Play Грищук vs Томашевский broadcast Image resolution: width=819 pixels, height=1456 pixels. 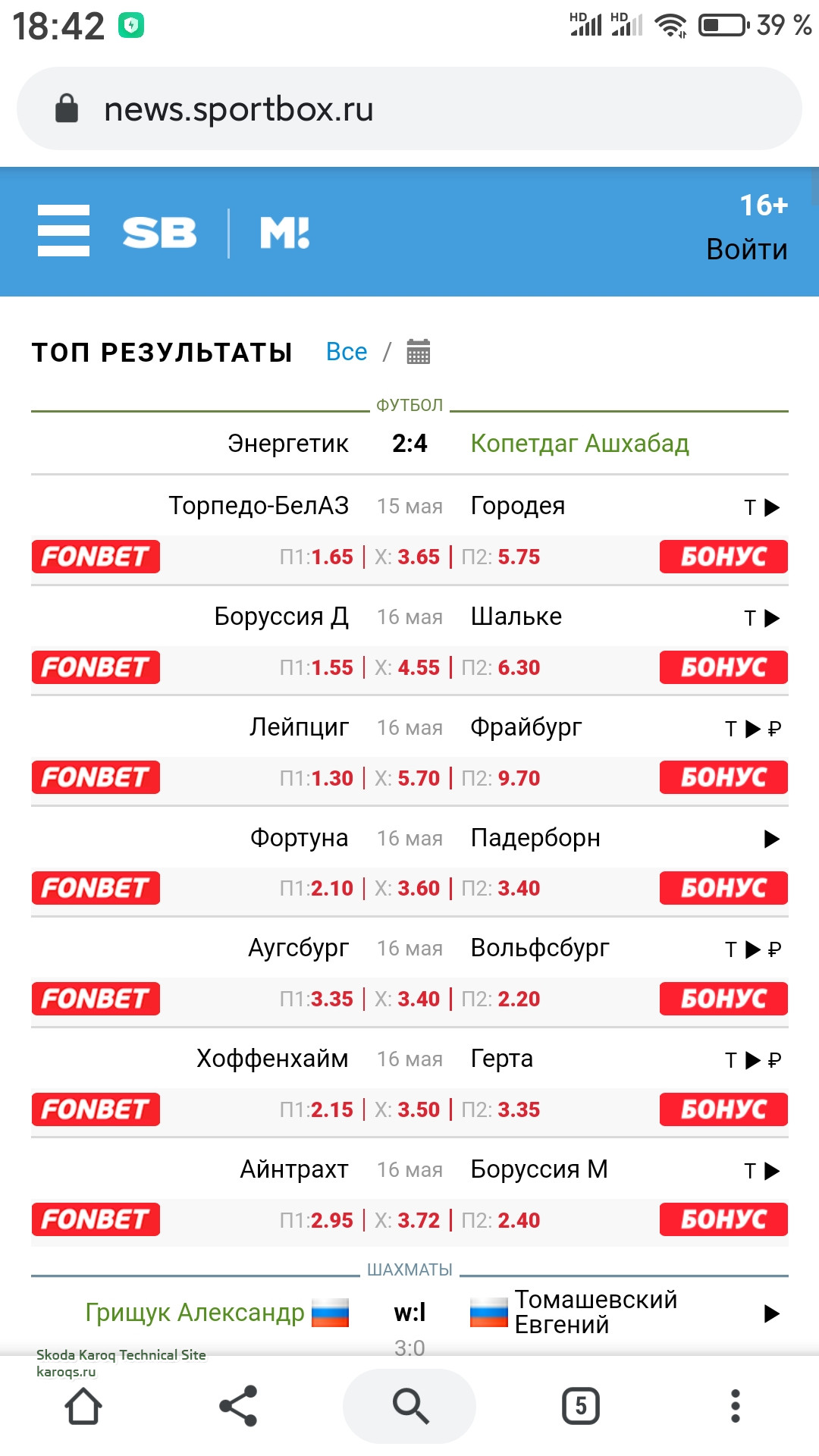click(x=771, y=1313)
